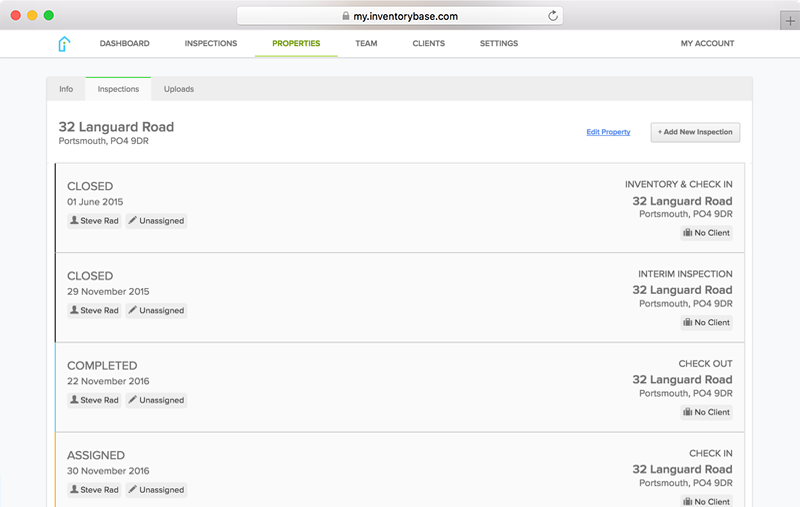
Task: Open the My Account menu
Action: pyautogui.click(x=707, y=43)
